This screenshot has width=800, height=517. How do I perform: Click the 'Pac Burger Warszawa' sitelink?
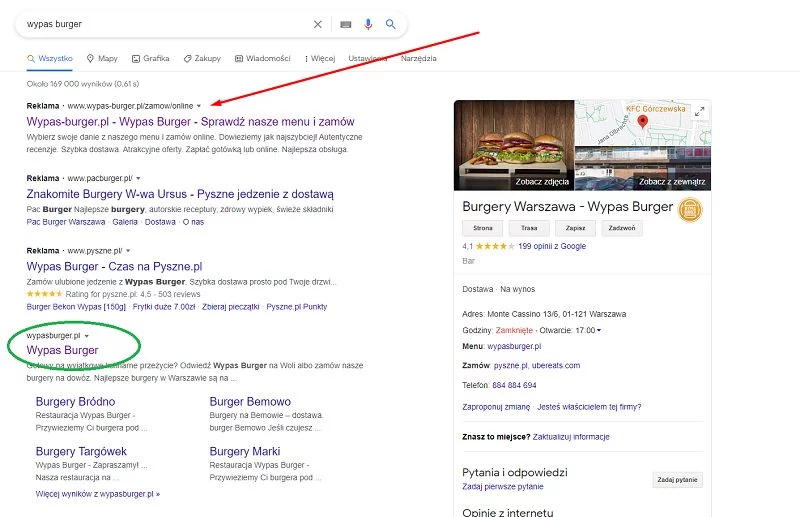tap(66, 222)
